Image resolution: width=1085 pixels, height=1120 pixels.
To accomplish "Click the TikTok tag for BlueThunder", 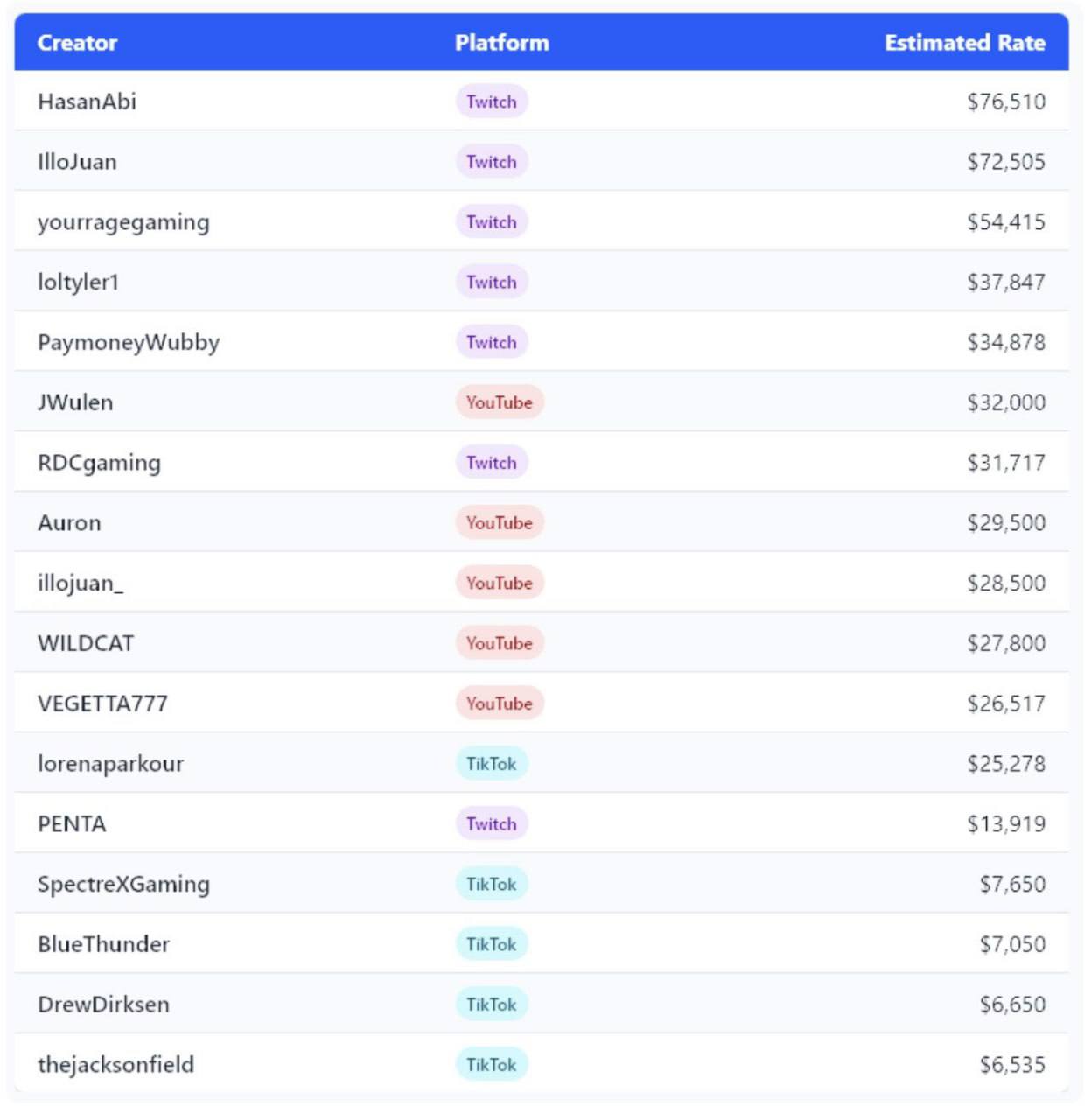I will pos(491,944).
